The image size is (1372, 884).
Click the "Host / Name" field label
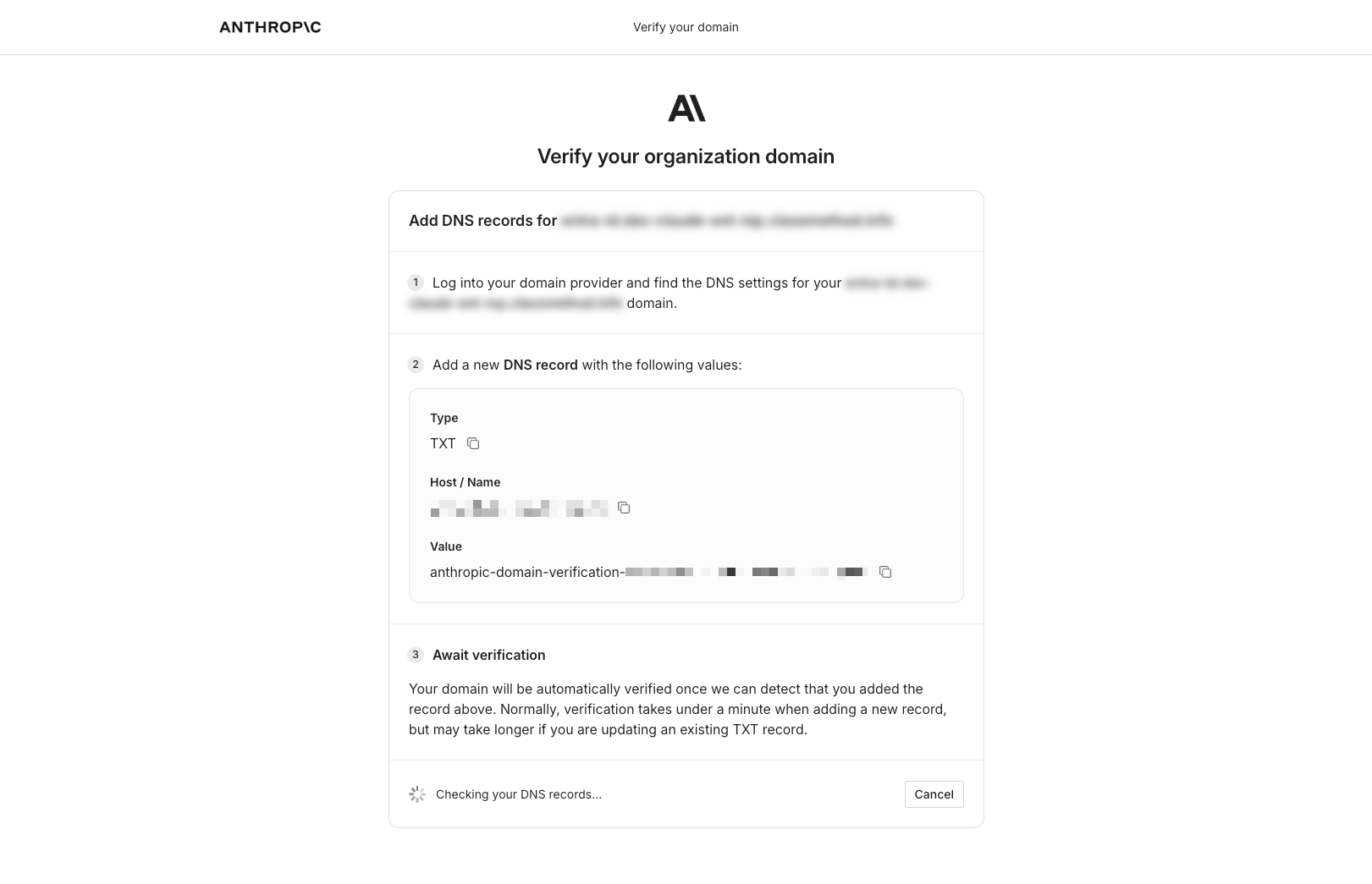465,482
